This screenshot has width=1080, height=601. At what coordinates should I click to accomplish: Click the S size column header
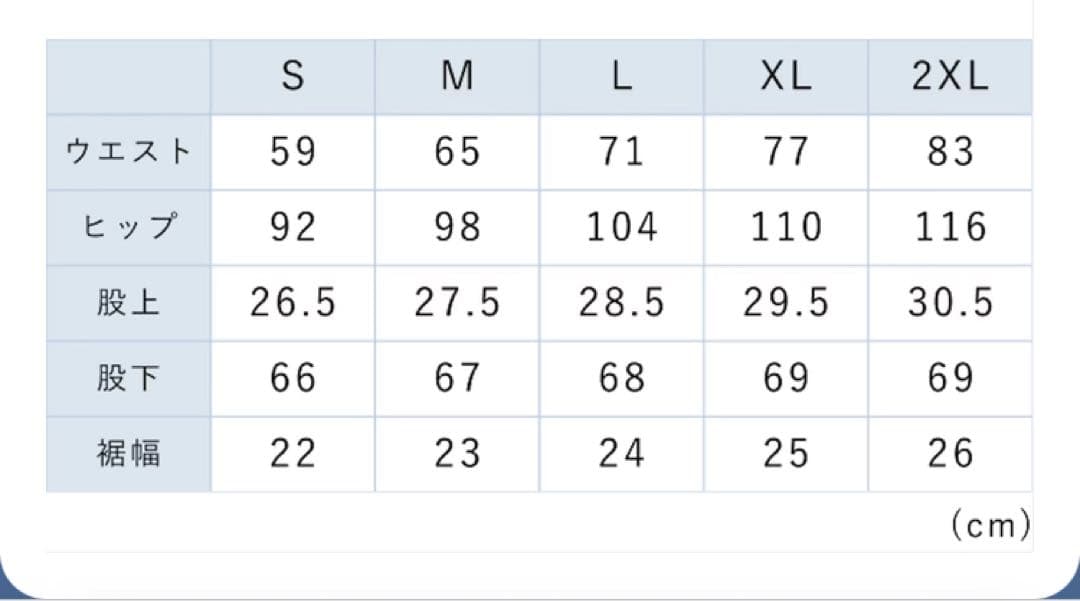pos(292,77)
